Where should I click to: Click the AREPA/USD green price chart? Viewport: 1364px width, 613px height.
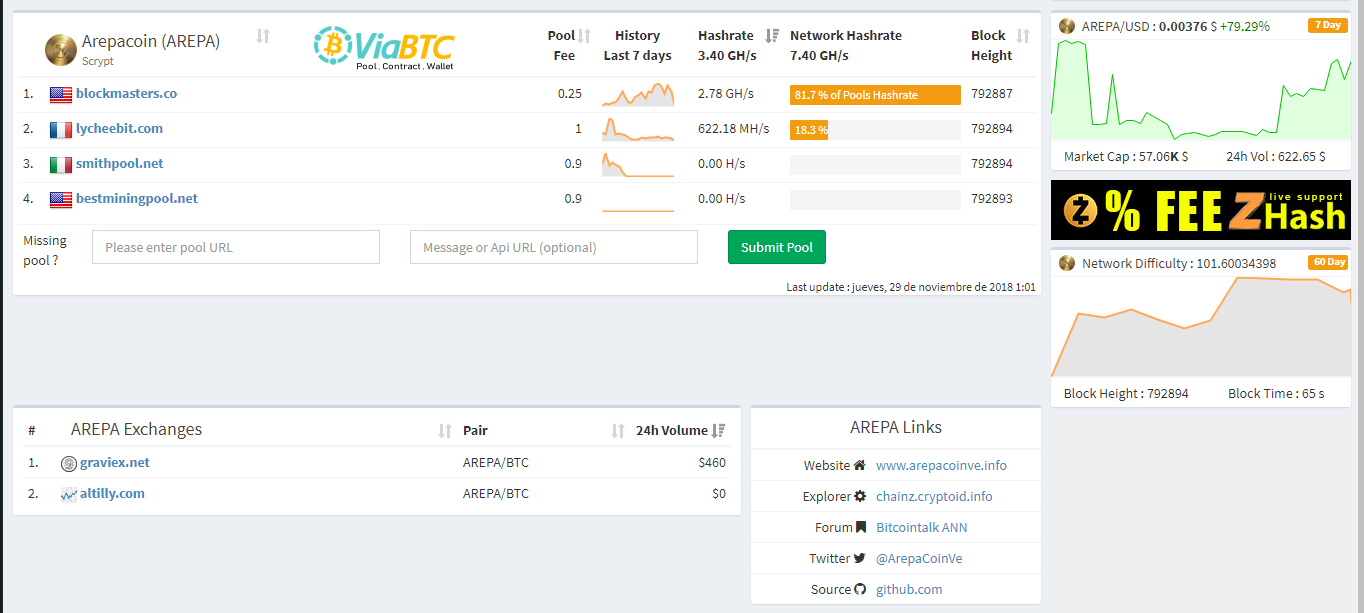[1201, 90]
